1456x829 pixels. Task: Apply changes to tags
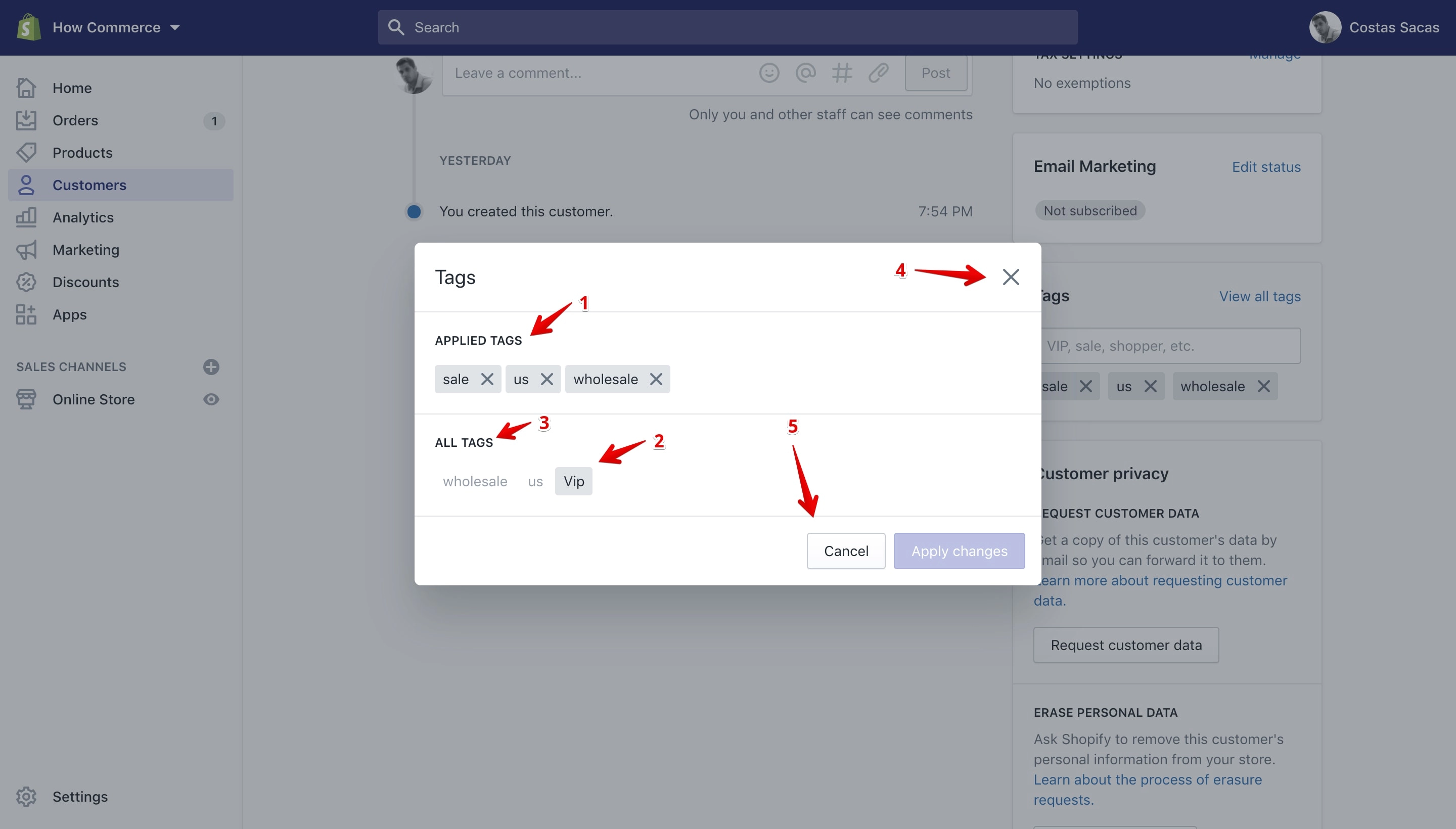[960, 551]
